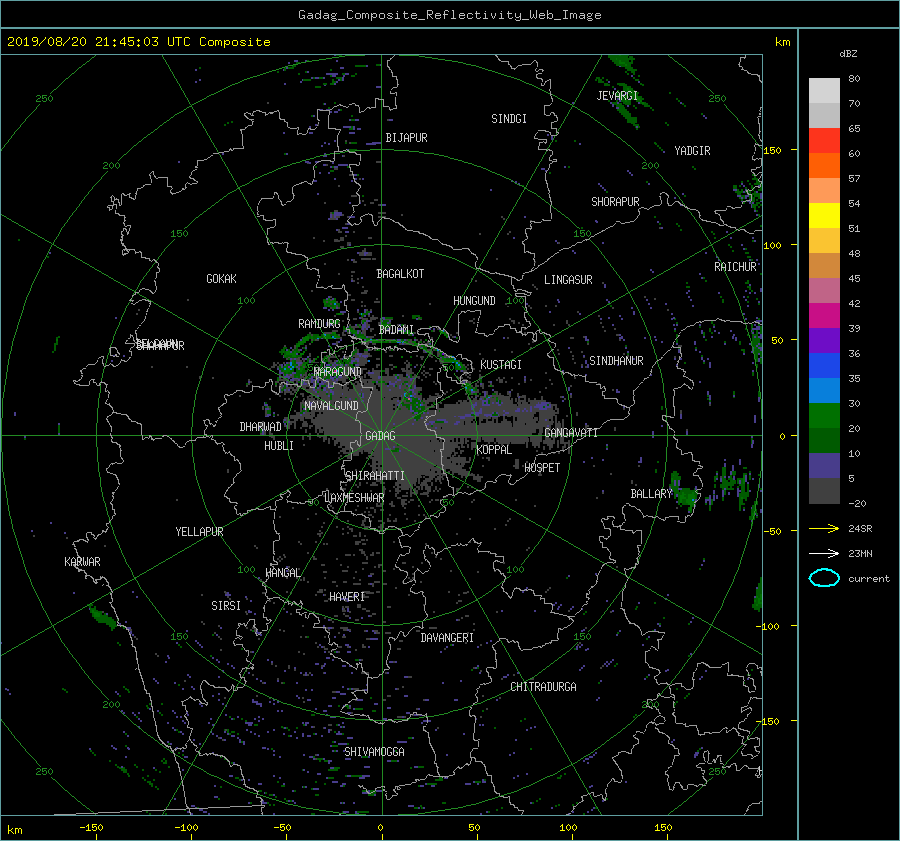This screenshot has width=900, height=841.
Task: Click the '57' value on the dBZ scale
Action: pyautogui.click(x=854, y=179)
